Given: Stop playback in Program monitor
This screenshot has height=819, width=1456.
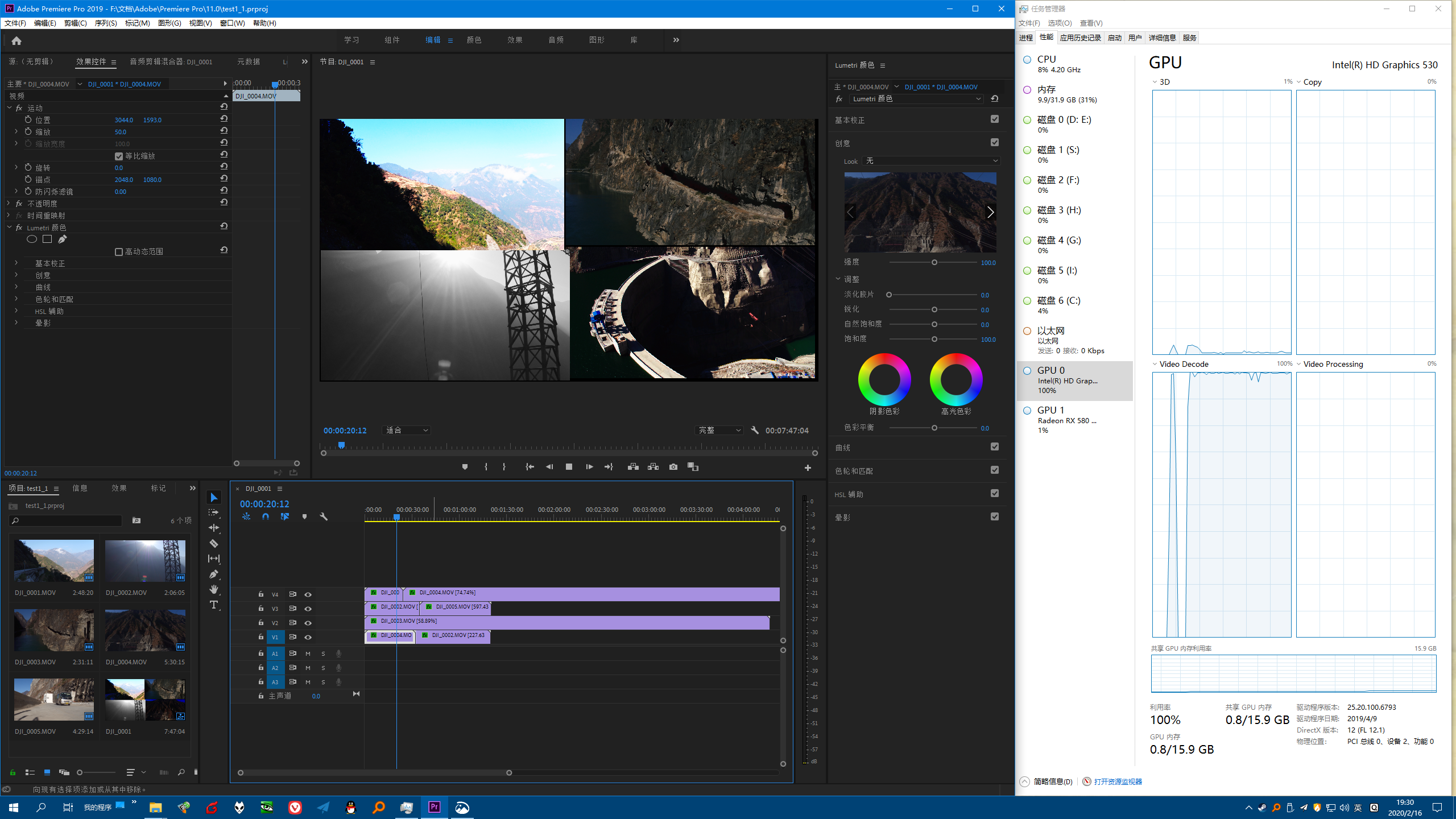Looking at the screenshot, I should 569,467.
